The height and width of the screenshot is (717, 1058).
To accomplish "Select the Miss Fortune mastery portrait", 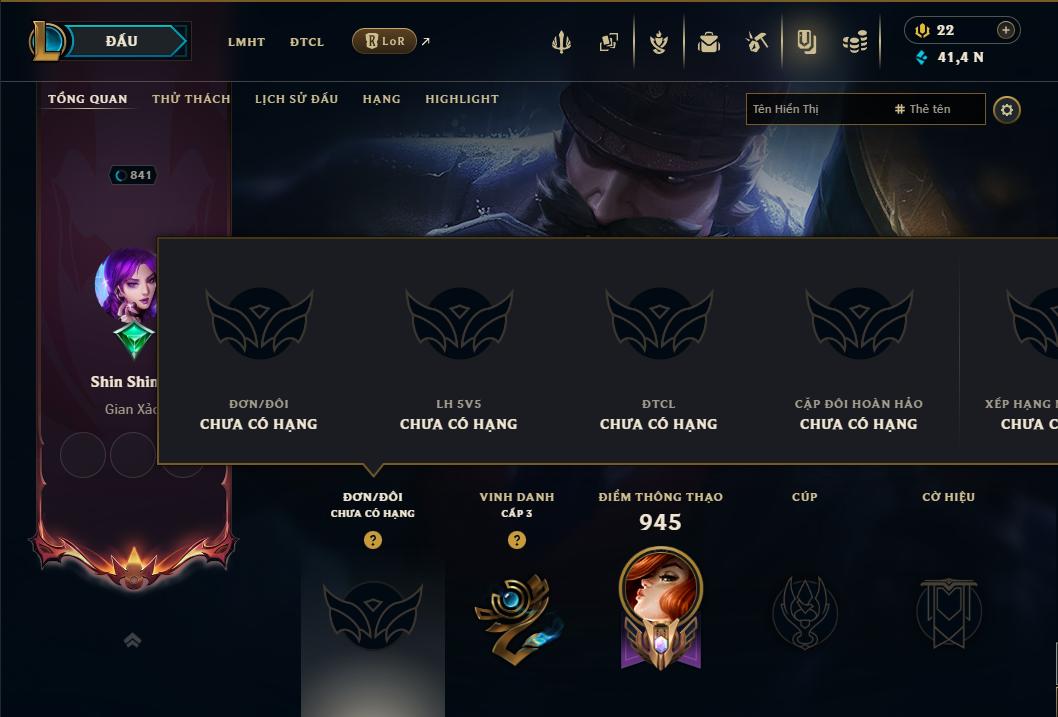I will pyautogui.click(x=661, y=608).
